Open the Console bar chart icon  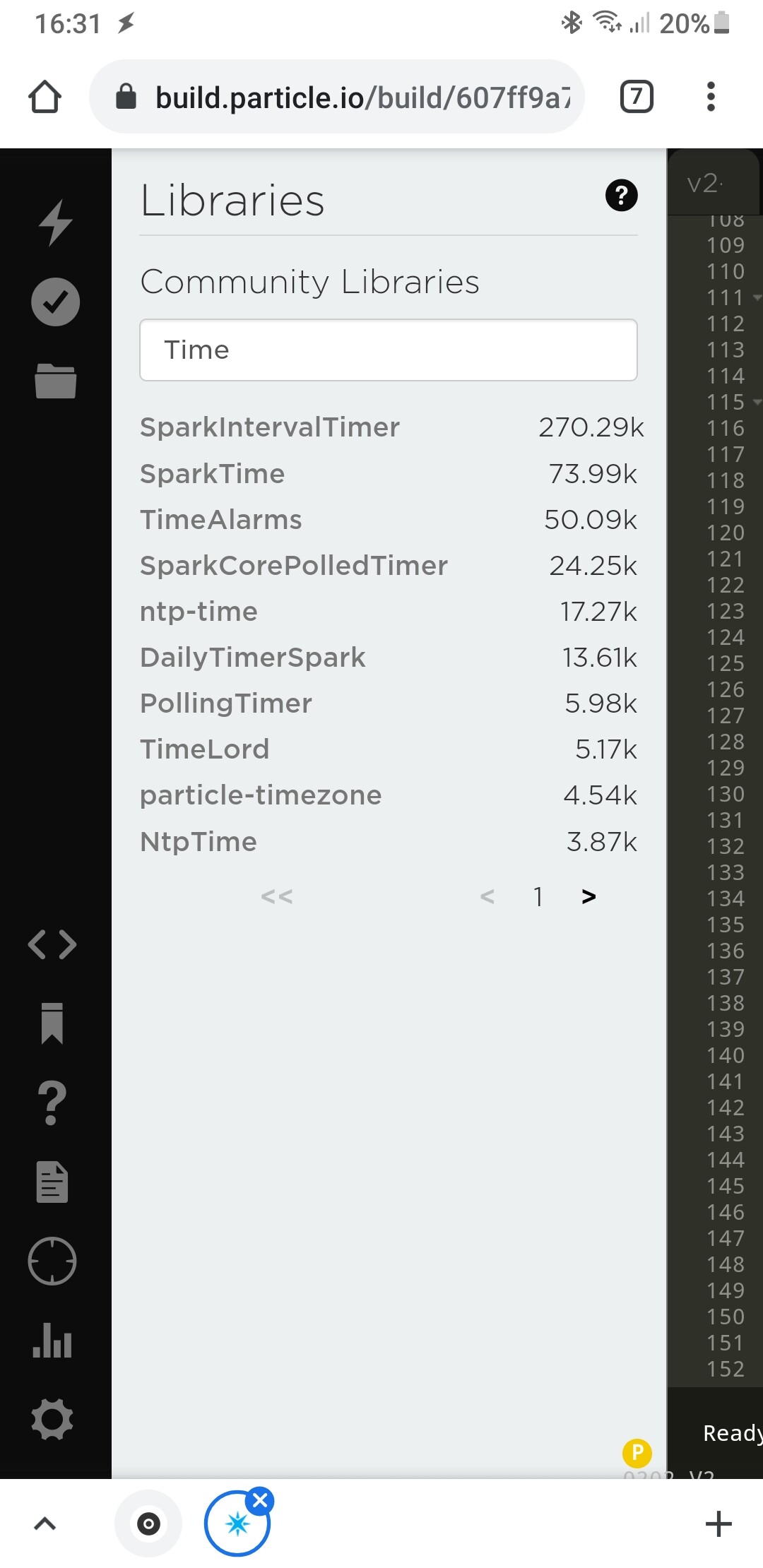[52, 1340]
